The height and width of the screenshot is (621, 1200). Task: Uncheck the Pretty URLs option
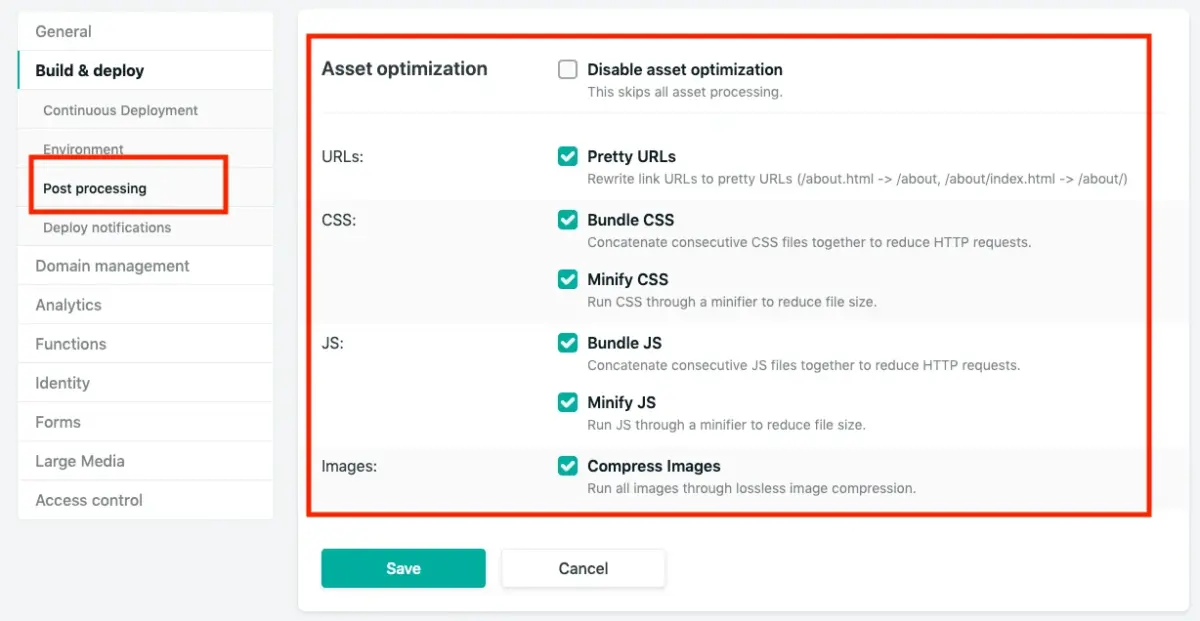pyautogui.click(x=567, y=156)
